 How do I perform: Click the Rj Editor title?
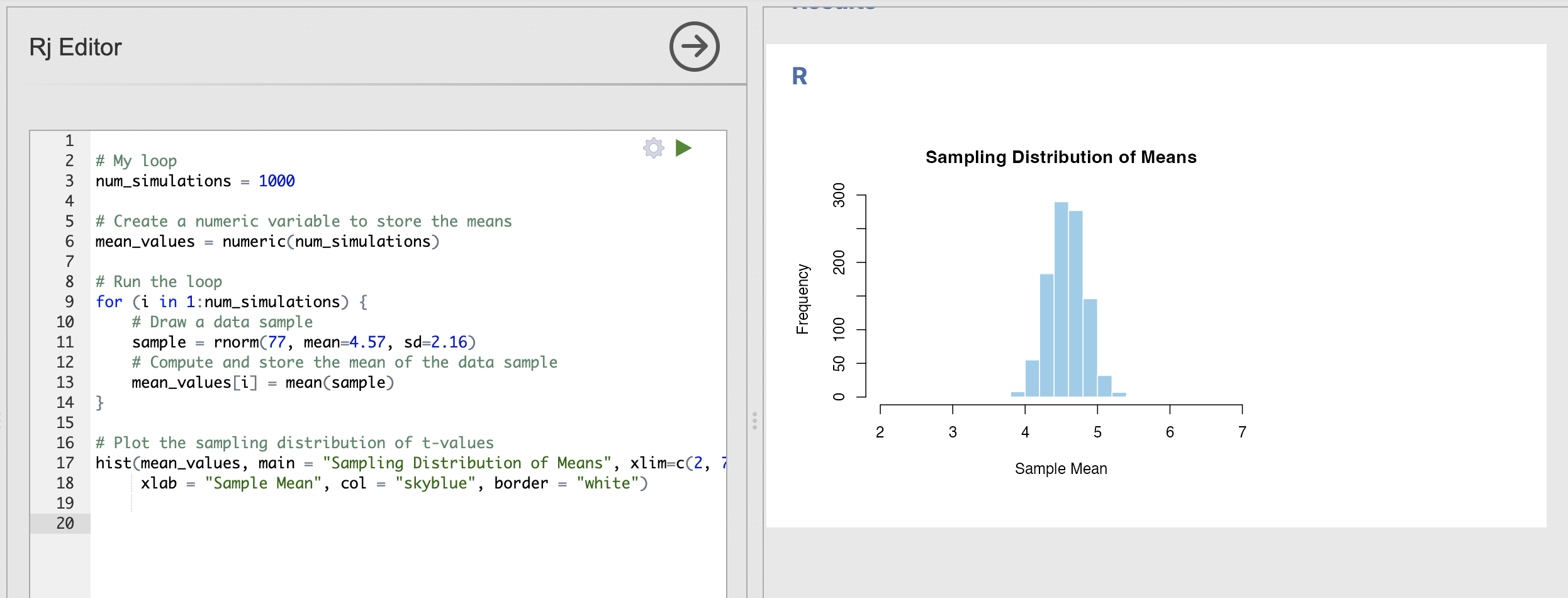click(76, 47)
